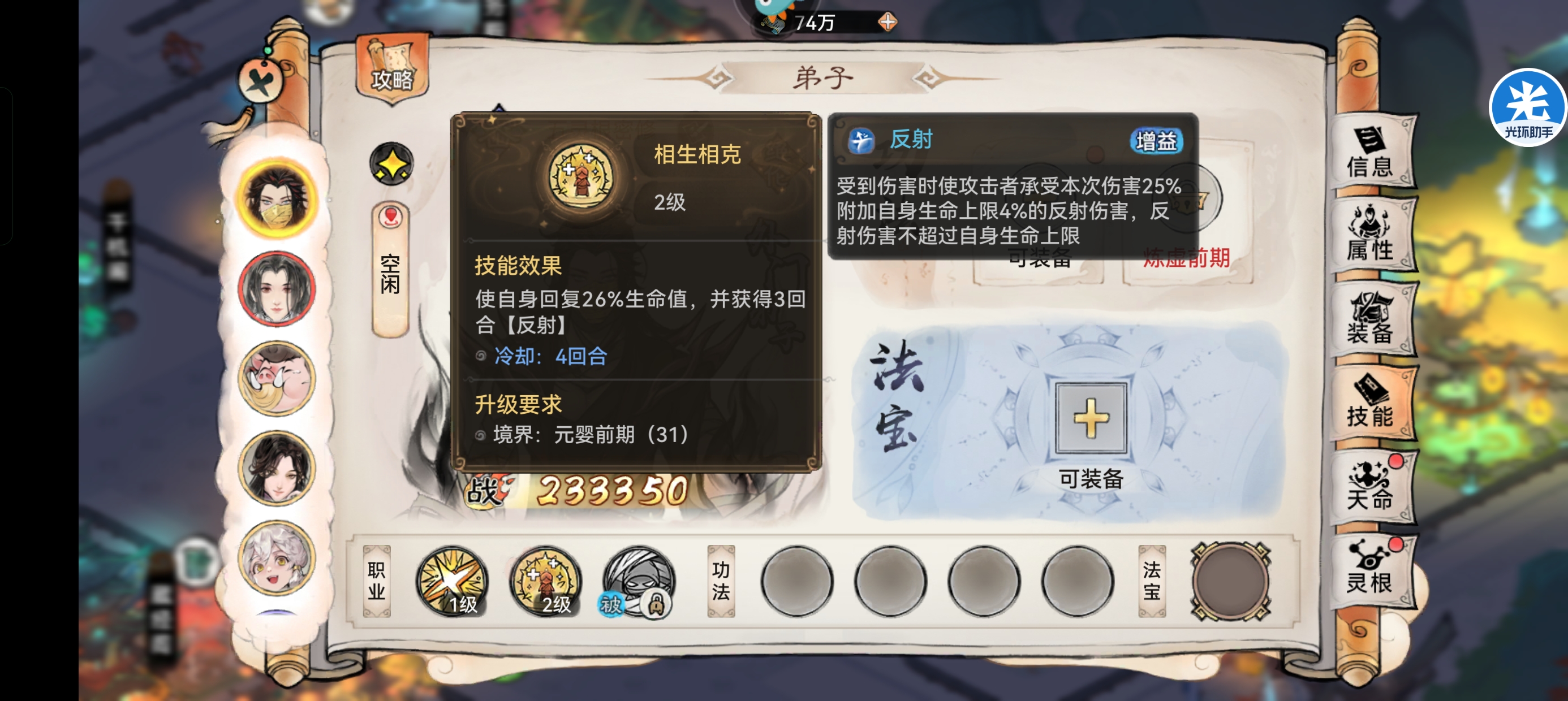Tap the 1级 profession skill icon
Image resolution: width=1568 pixels, height=701 pixels.
pyautogui.click(x=453, y=581)
